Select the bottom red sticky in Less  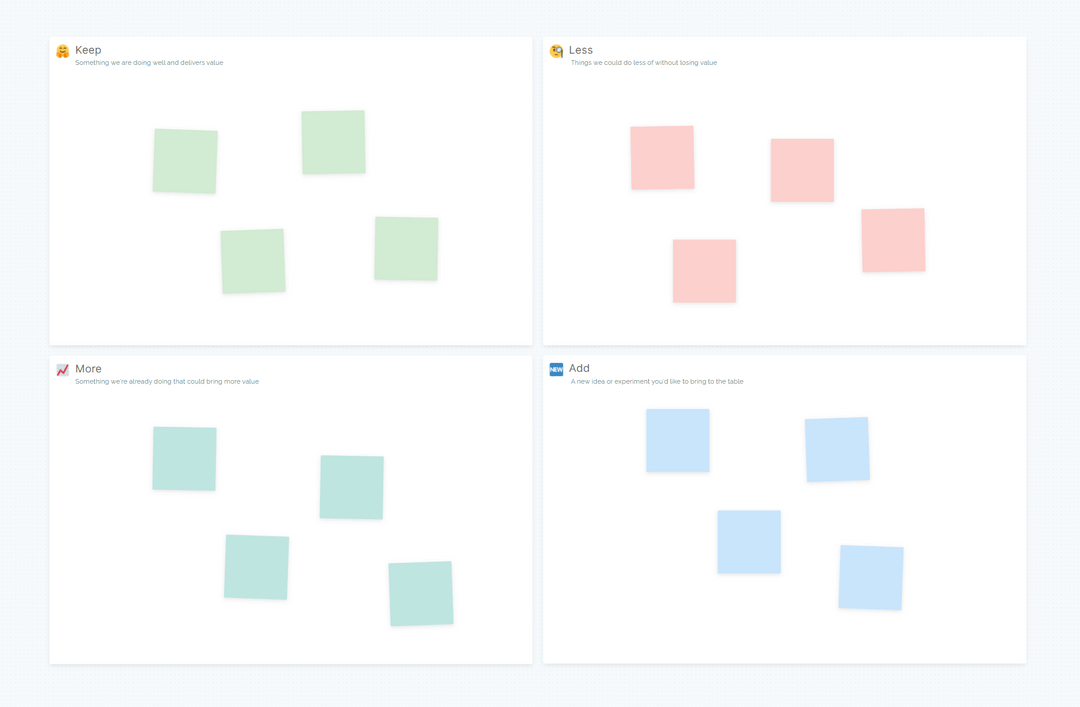click(705, 270)
